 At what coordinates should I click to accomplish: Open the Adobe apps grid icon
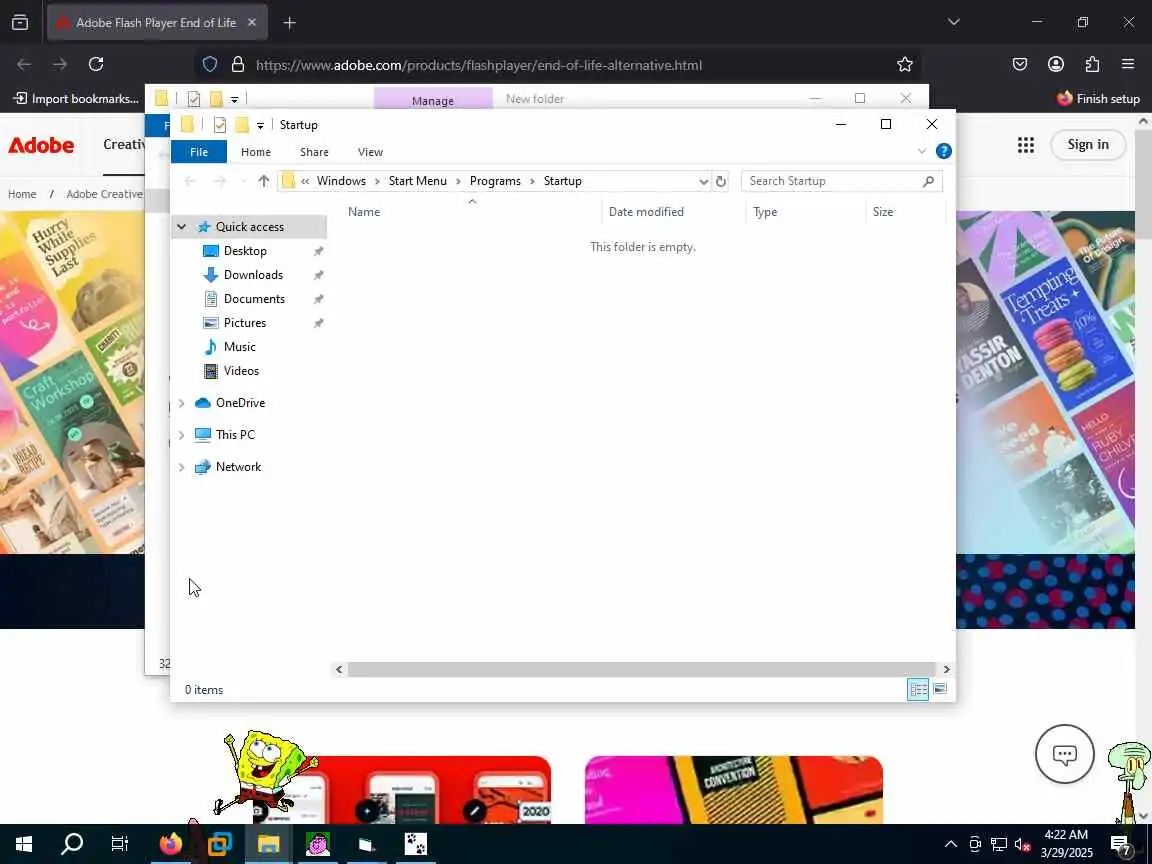1026,145
